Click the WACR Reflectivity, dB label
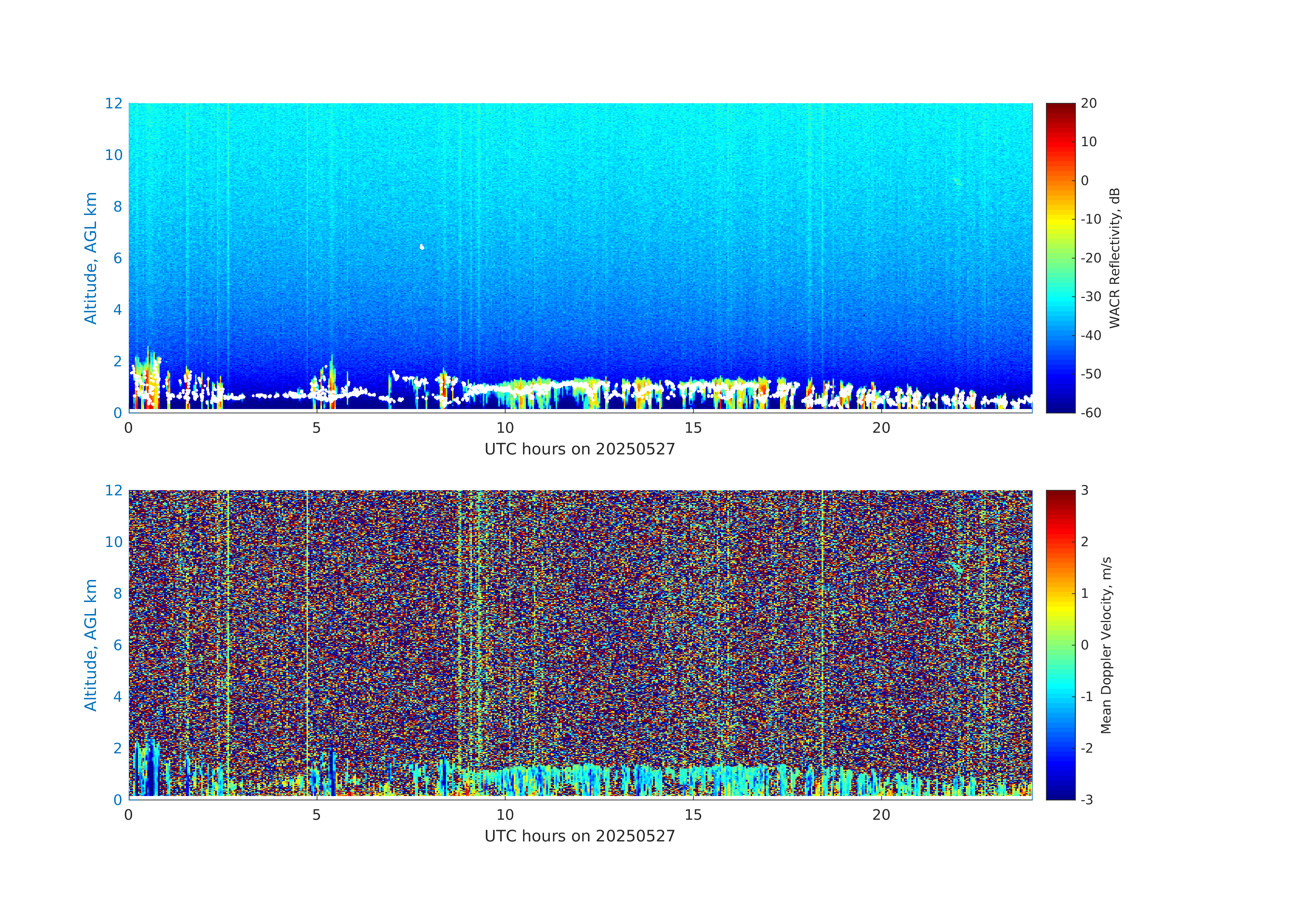 click(1114, 258)
